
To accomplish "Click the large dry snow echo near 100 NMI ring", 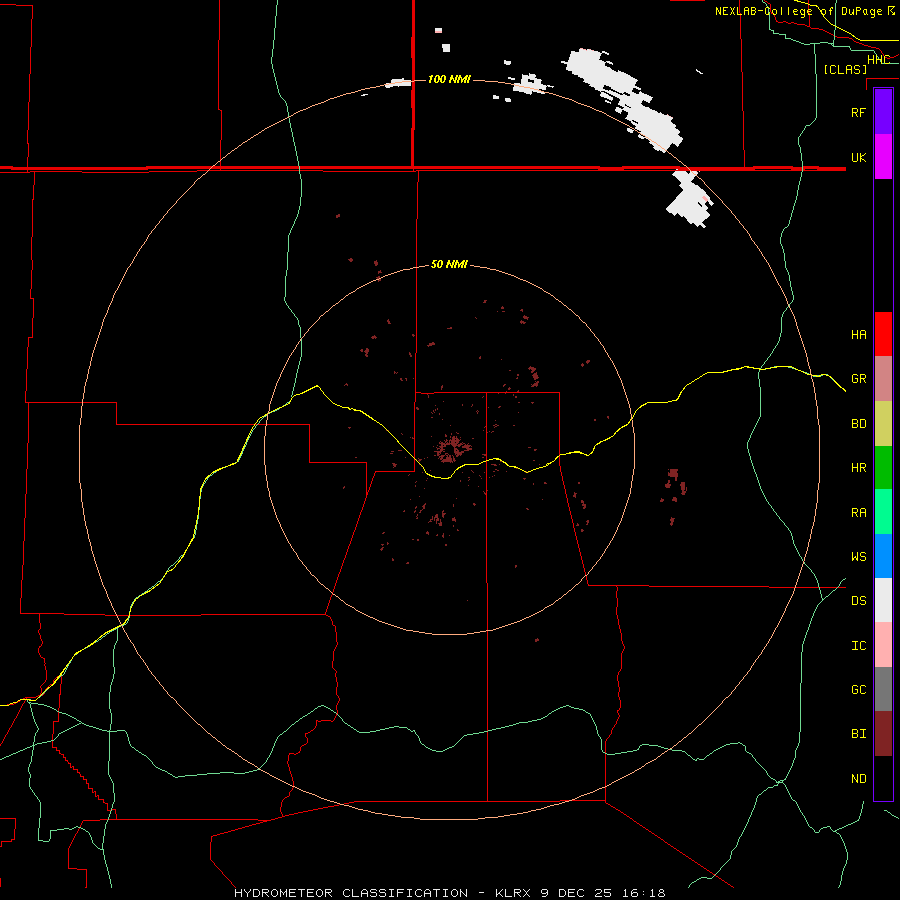I will [x=626, y=98].
